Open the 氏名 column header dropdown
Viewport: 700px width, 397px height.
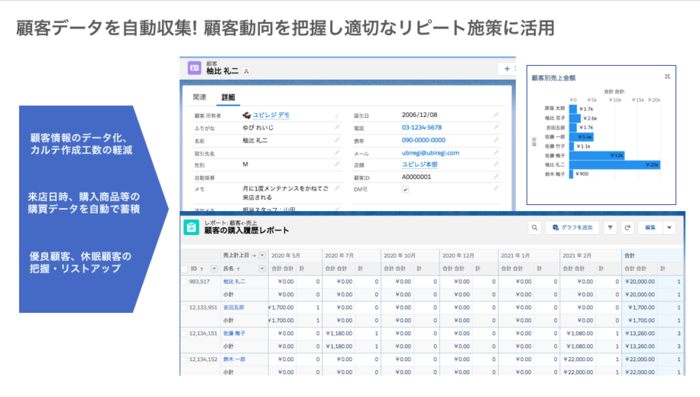pos(262,268)
